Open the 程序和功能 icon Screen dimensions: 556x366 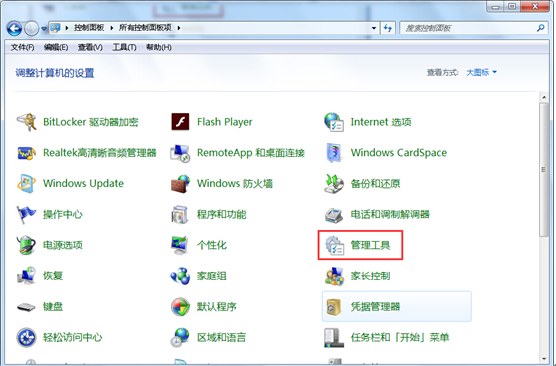click(x=180, y=215)
